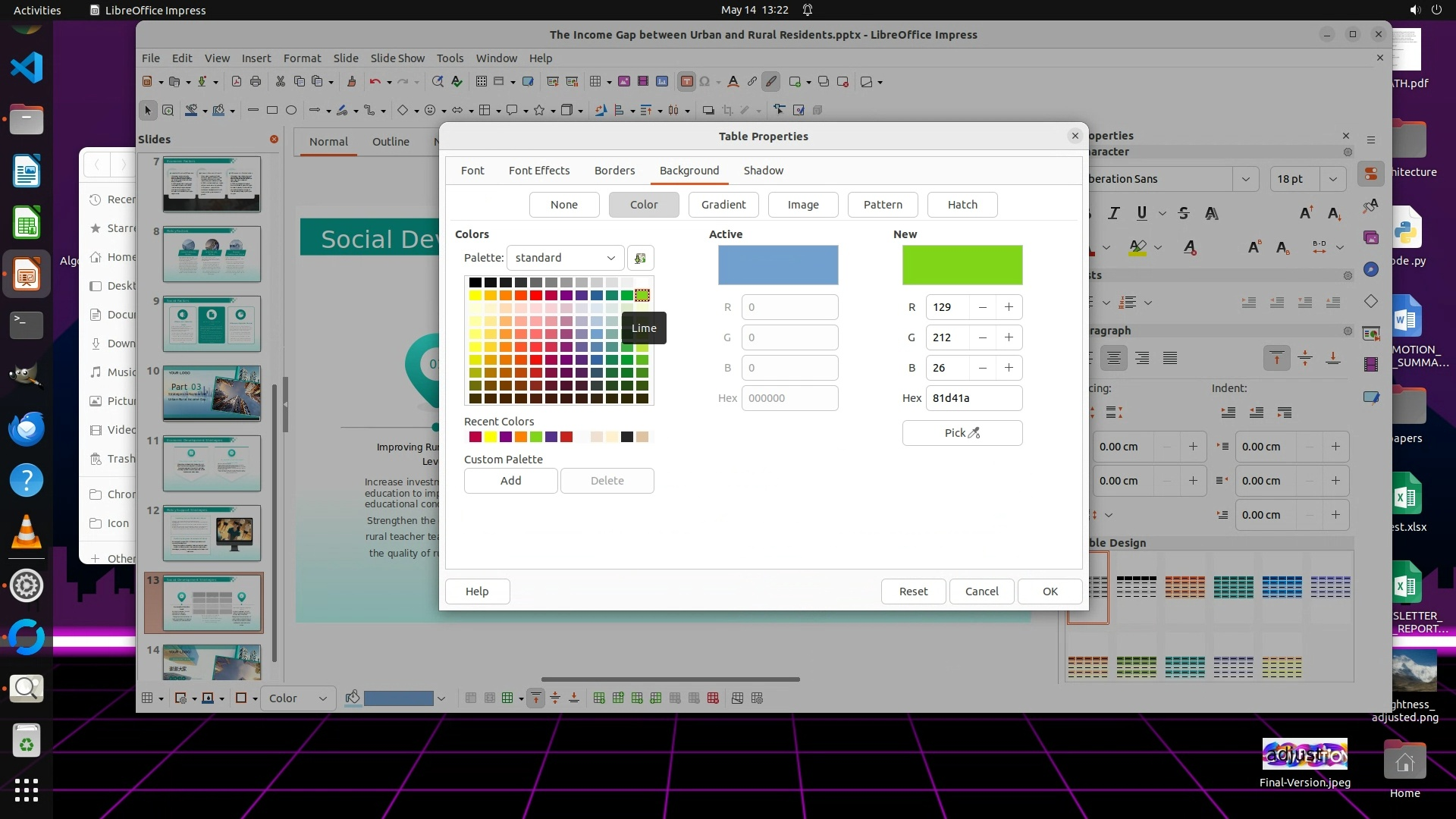Click the Underline icon in Properties sidebar
The height and width of the screenshot is (819, 1456).
tap(1141, 214)
